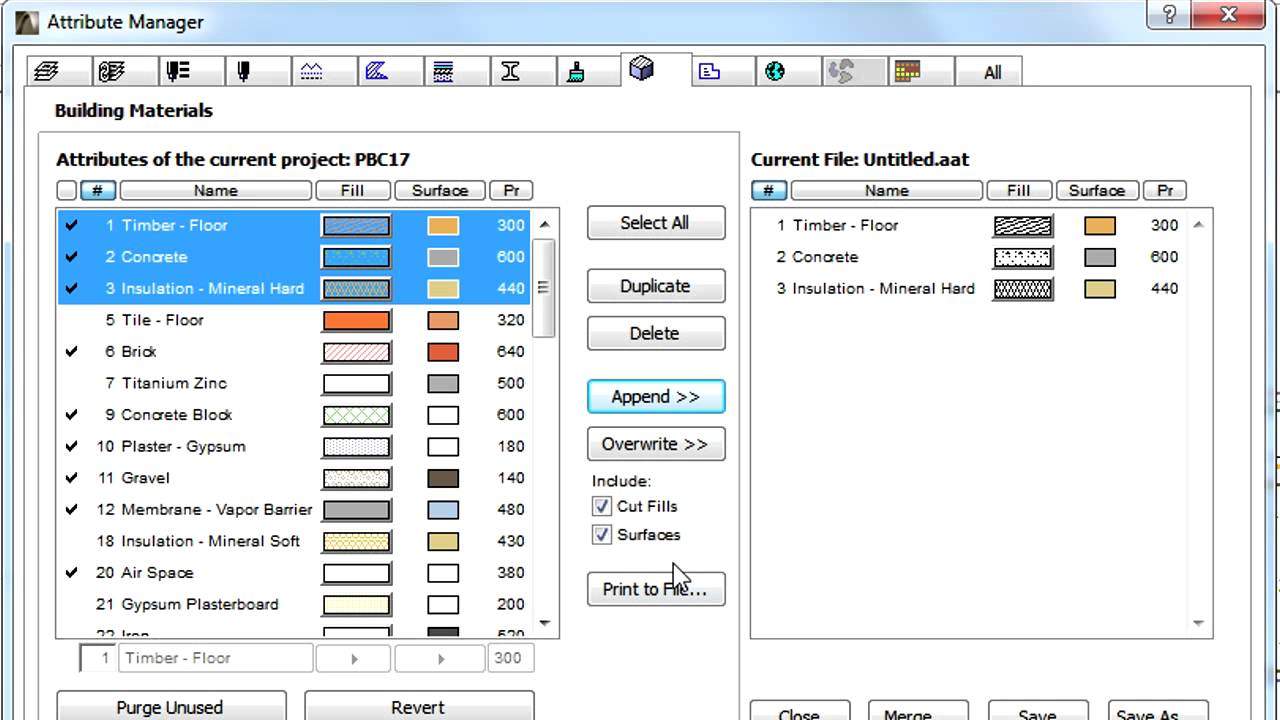Screen dimensions: 1280x720
Task: Enable the Cut Fills checkbox
Action: click(x=602, y=506)
